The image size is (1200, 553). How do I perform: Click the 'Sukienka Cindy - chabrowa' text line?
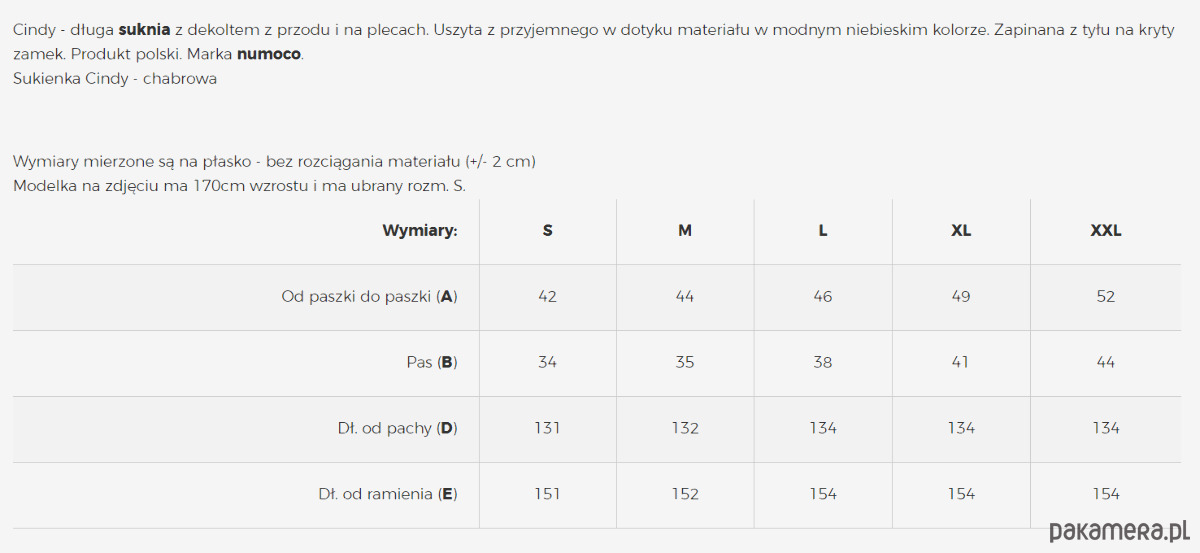click(x=115, y=79)
